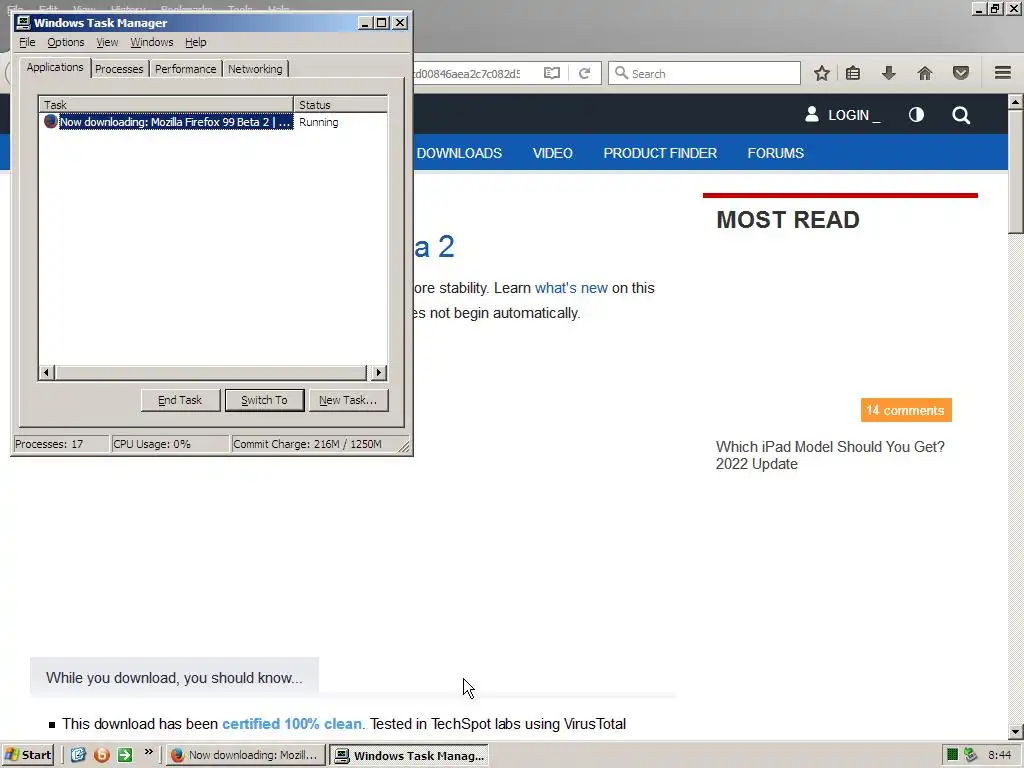Click Processes: 17 in status bar
Image resolution: width=1024 pixels, height=768 pixels.
click(61, 444)
